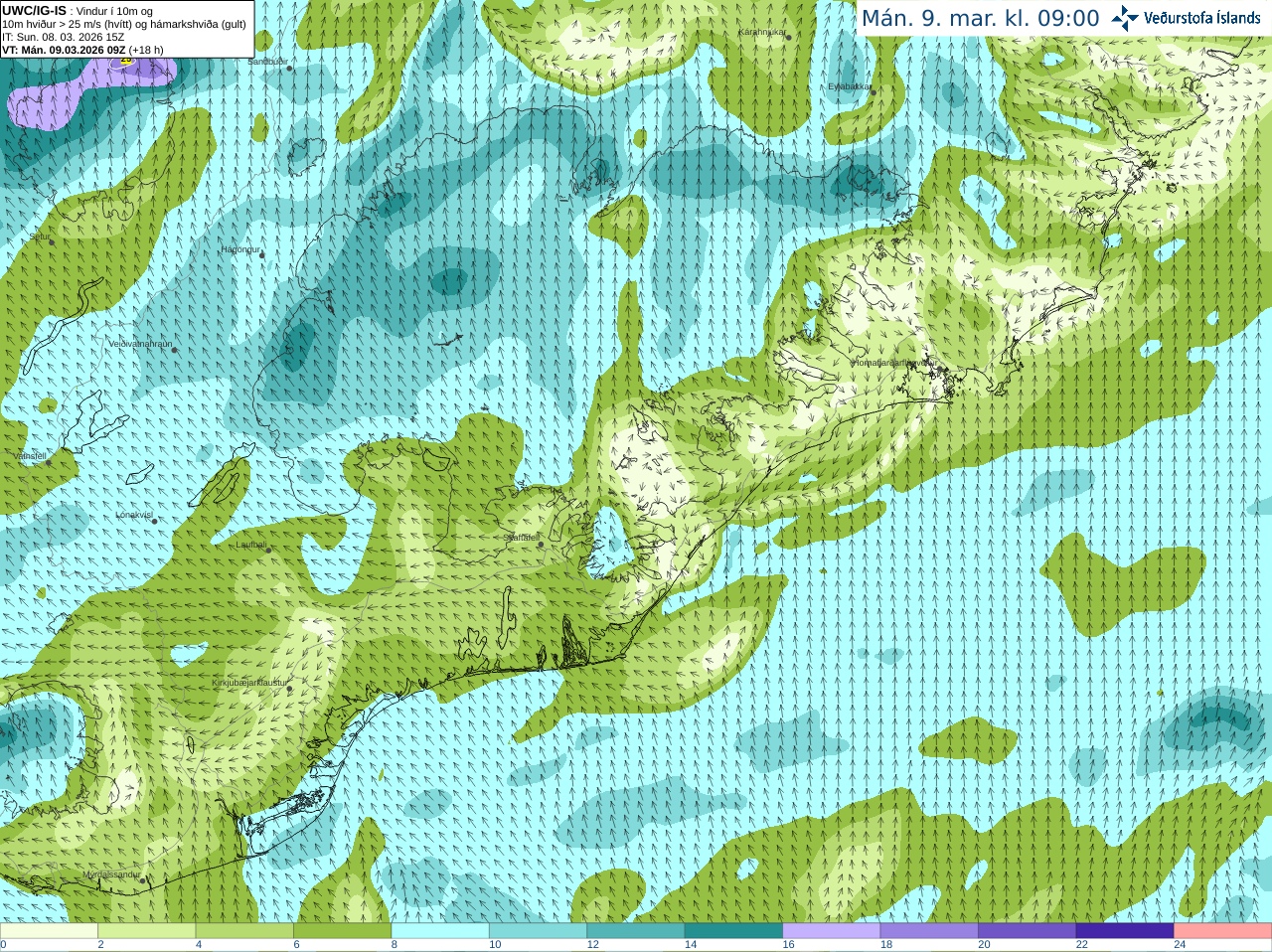This screenshot has width=1272, height=952.
Task: Select the Sandbúðir station label
Action: tap(267, 62)
